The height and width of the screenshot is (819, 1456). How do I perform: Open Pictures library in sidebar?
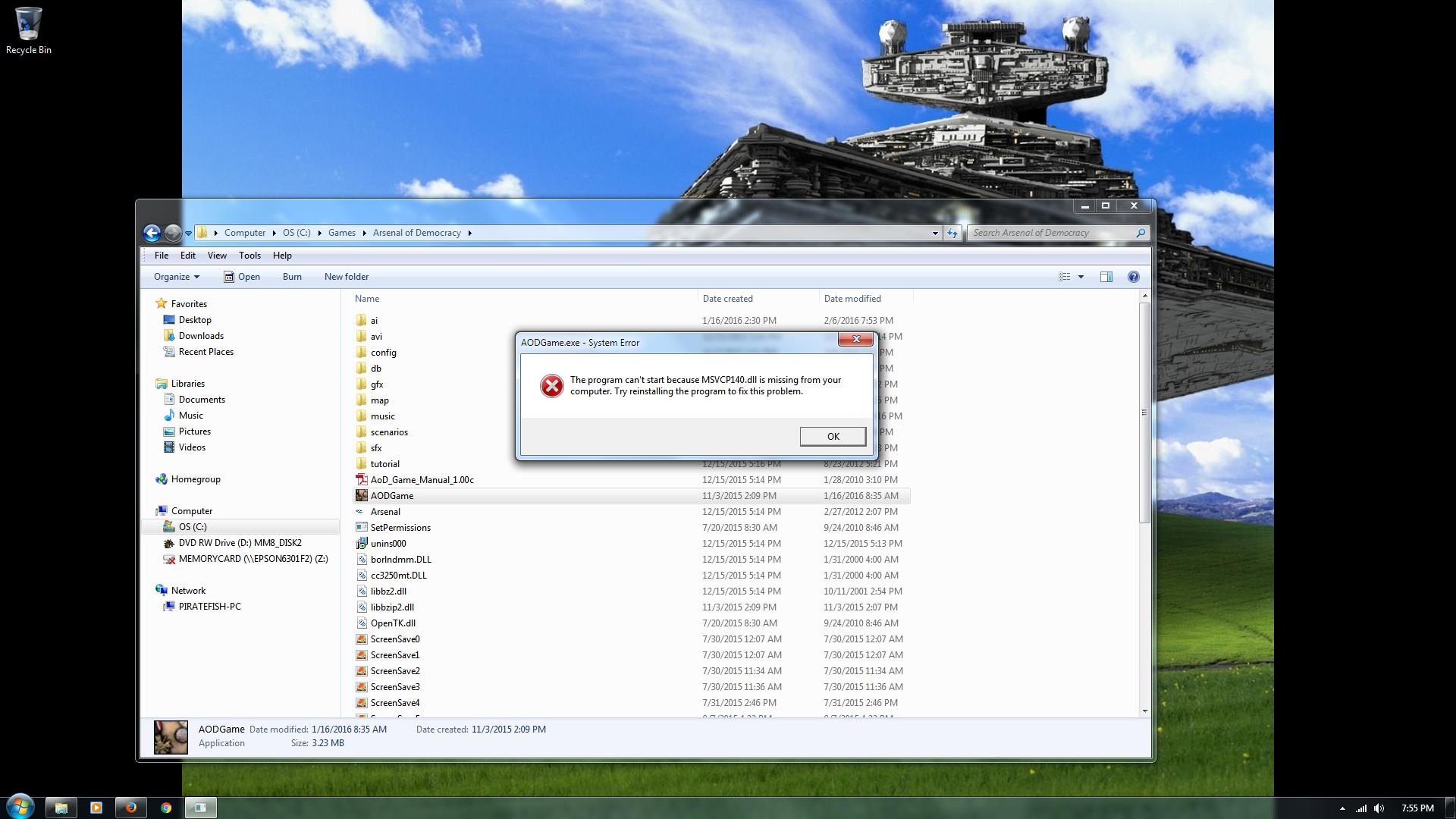[194, 431]
